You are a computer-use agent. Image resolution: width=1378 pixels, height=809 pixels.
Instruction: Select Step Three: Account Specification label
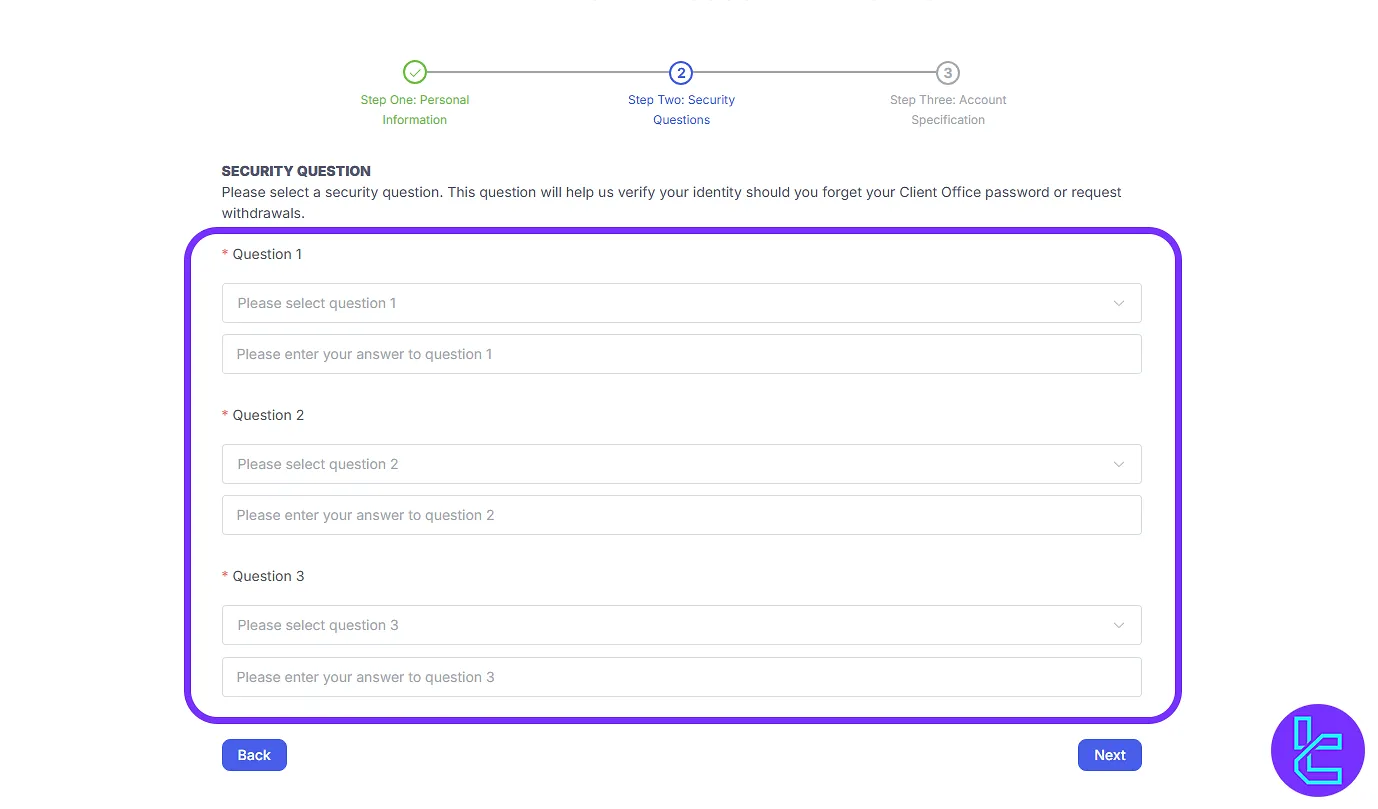click(x=948, y=110)
